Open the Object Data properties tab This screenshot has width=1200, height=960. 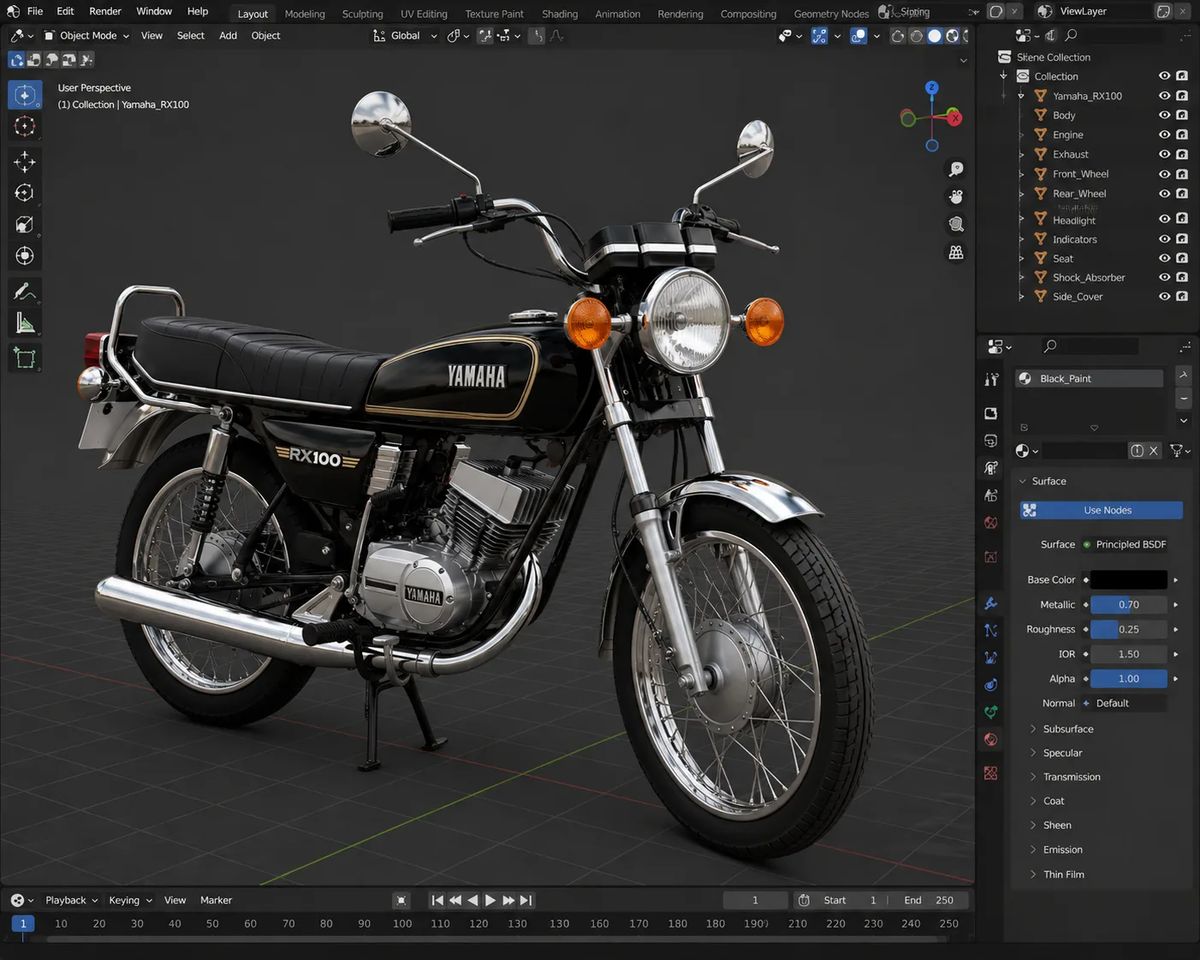pos(991,712)
